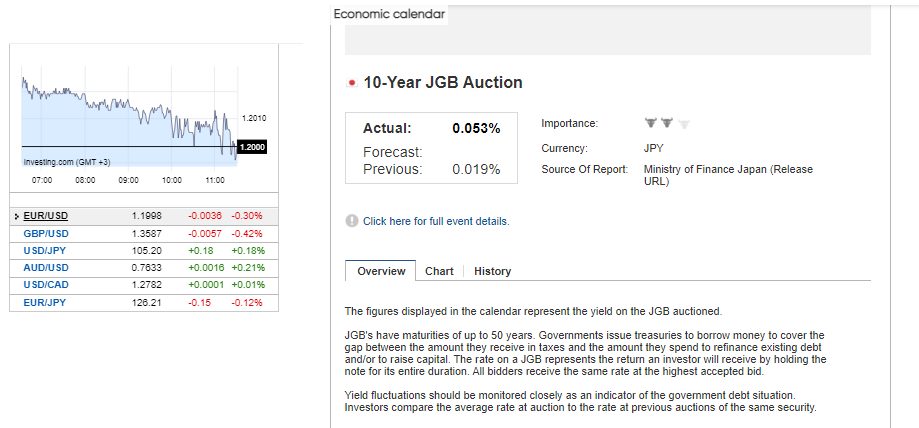This screenshot has width=919, height=428.
Task: Open the History tab
Action: pos(492,271)
